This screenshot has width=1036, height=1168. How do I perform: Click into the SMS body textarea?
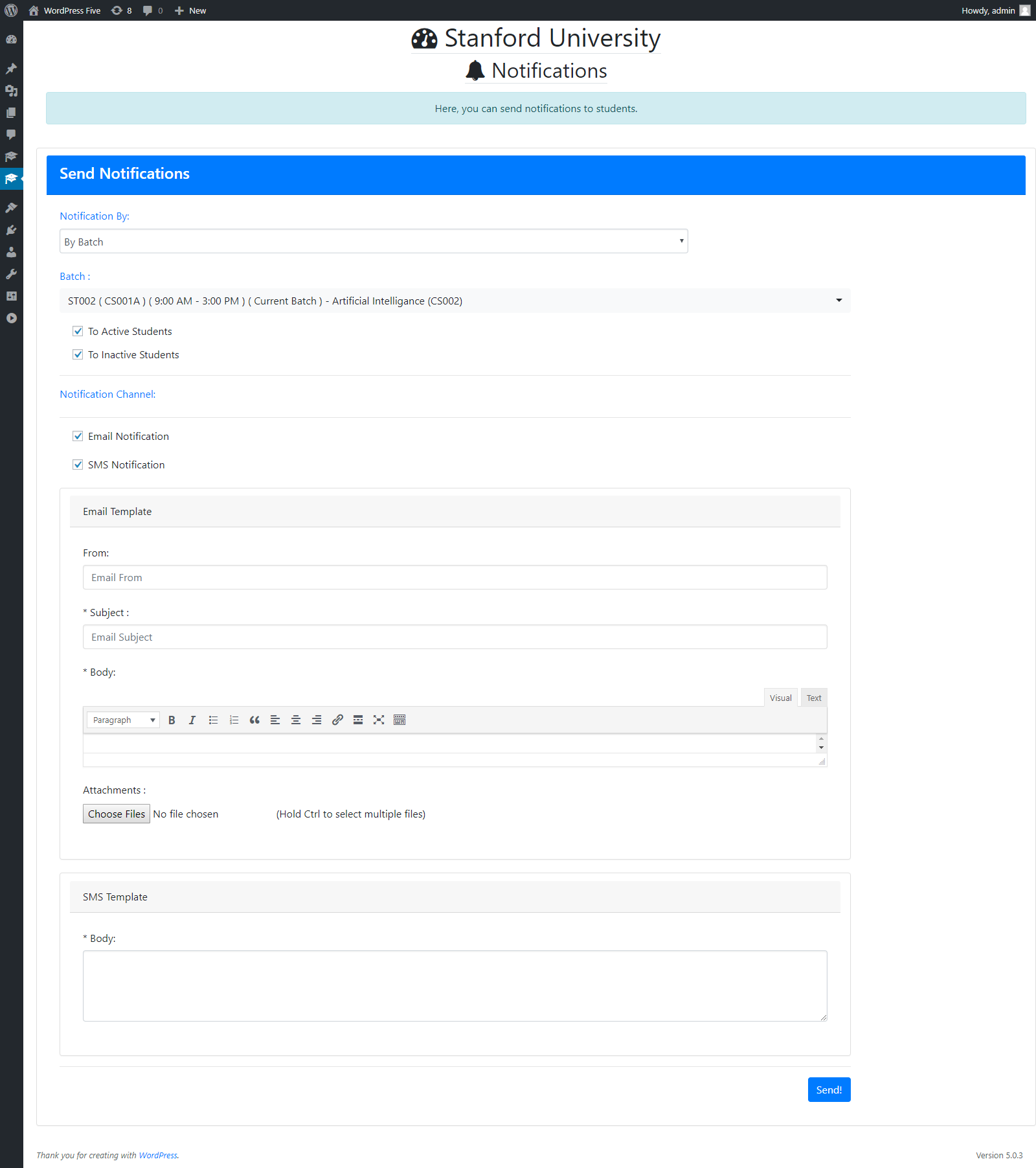tap(455, 986)
